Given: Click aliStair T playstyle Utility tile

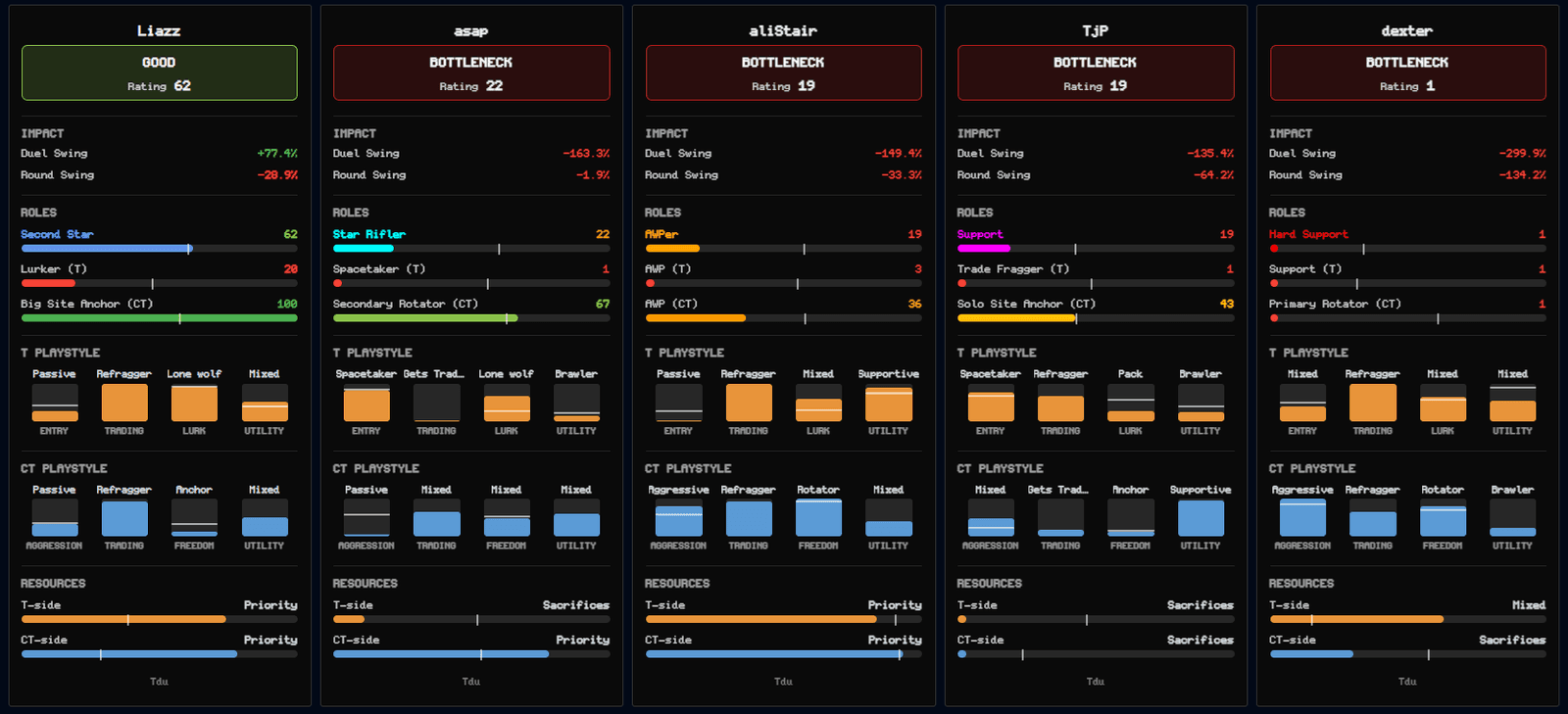Looking at the screenshot, I should click(889, 403).
